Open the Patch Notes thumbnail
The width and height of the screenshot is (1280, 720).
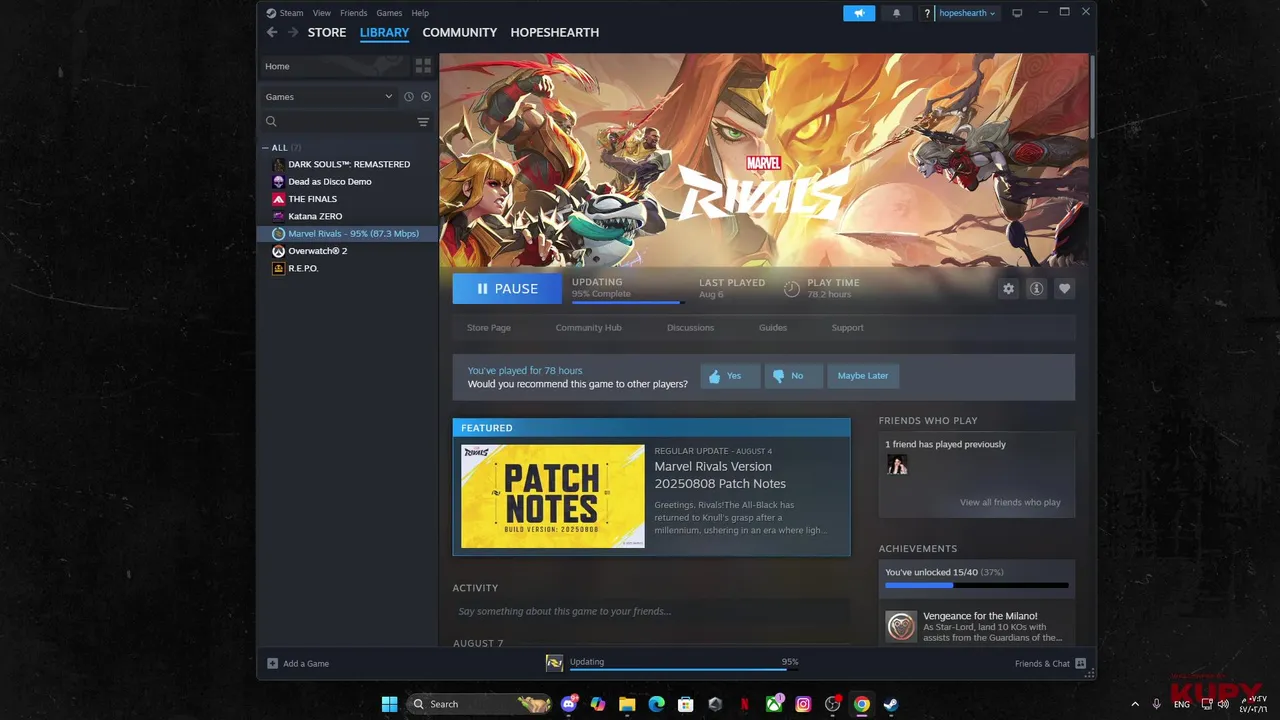click(x=553, y=496)
